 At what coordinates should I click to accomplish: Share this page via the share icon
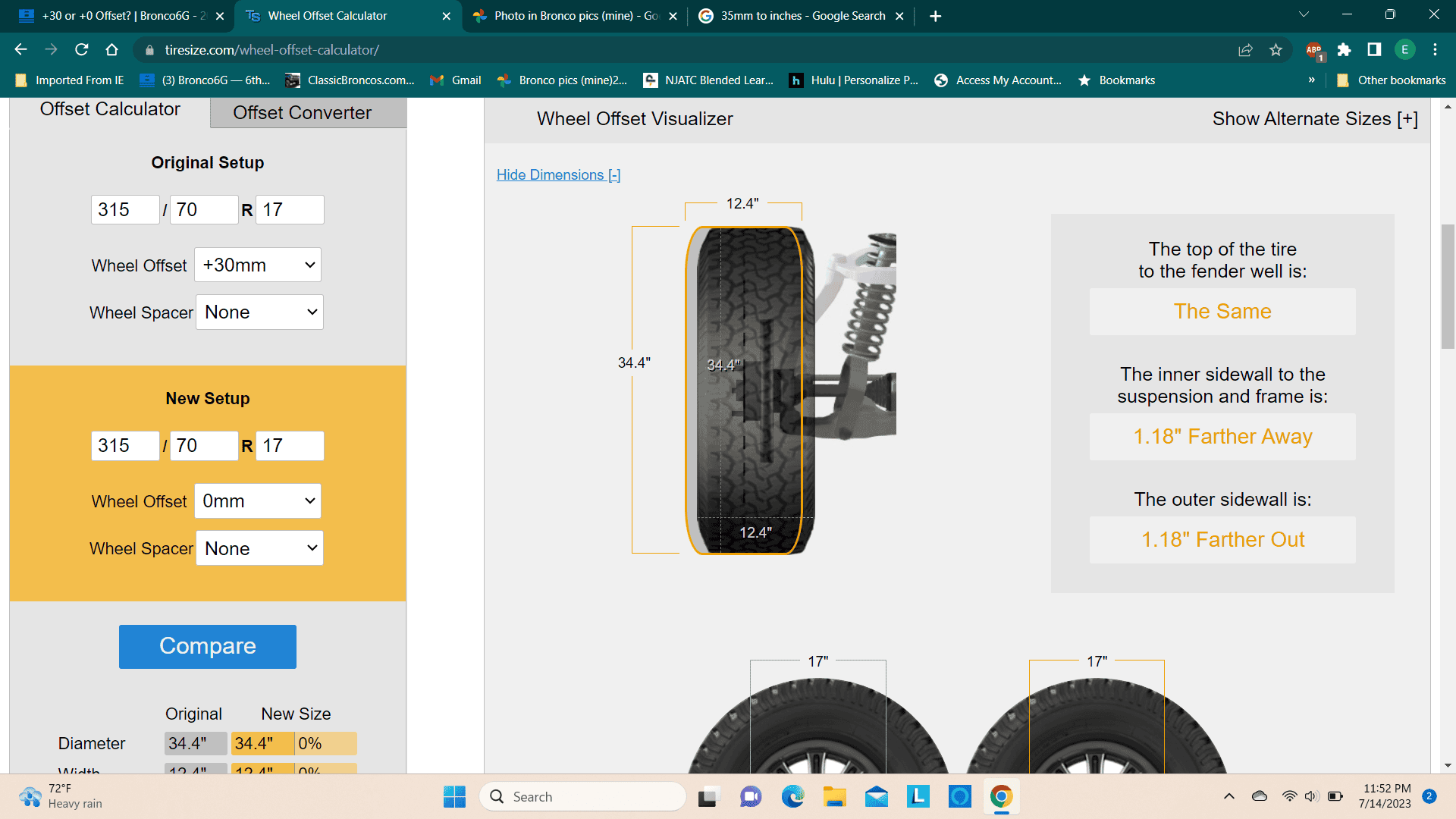1245,50
